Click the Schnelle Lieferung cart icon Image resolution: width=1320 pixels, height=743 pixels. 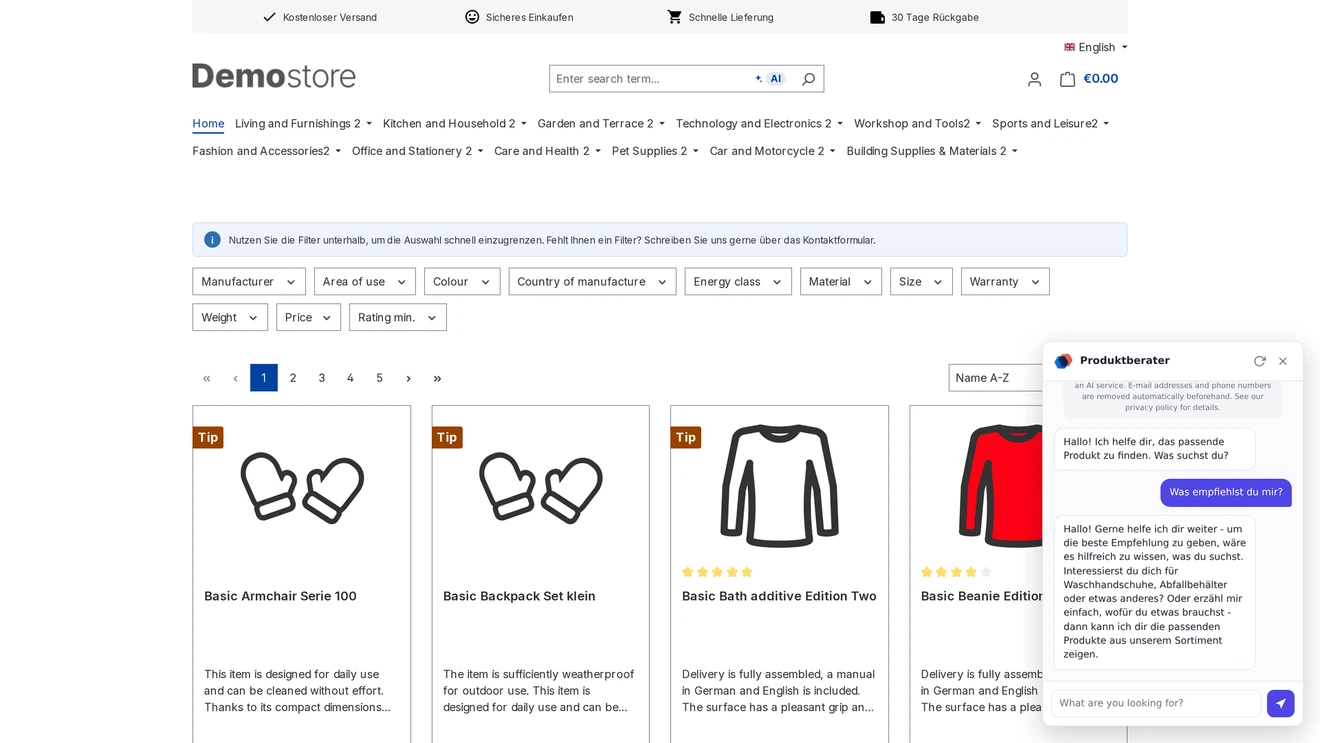click(x=675, y=17)
